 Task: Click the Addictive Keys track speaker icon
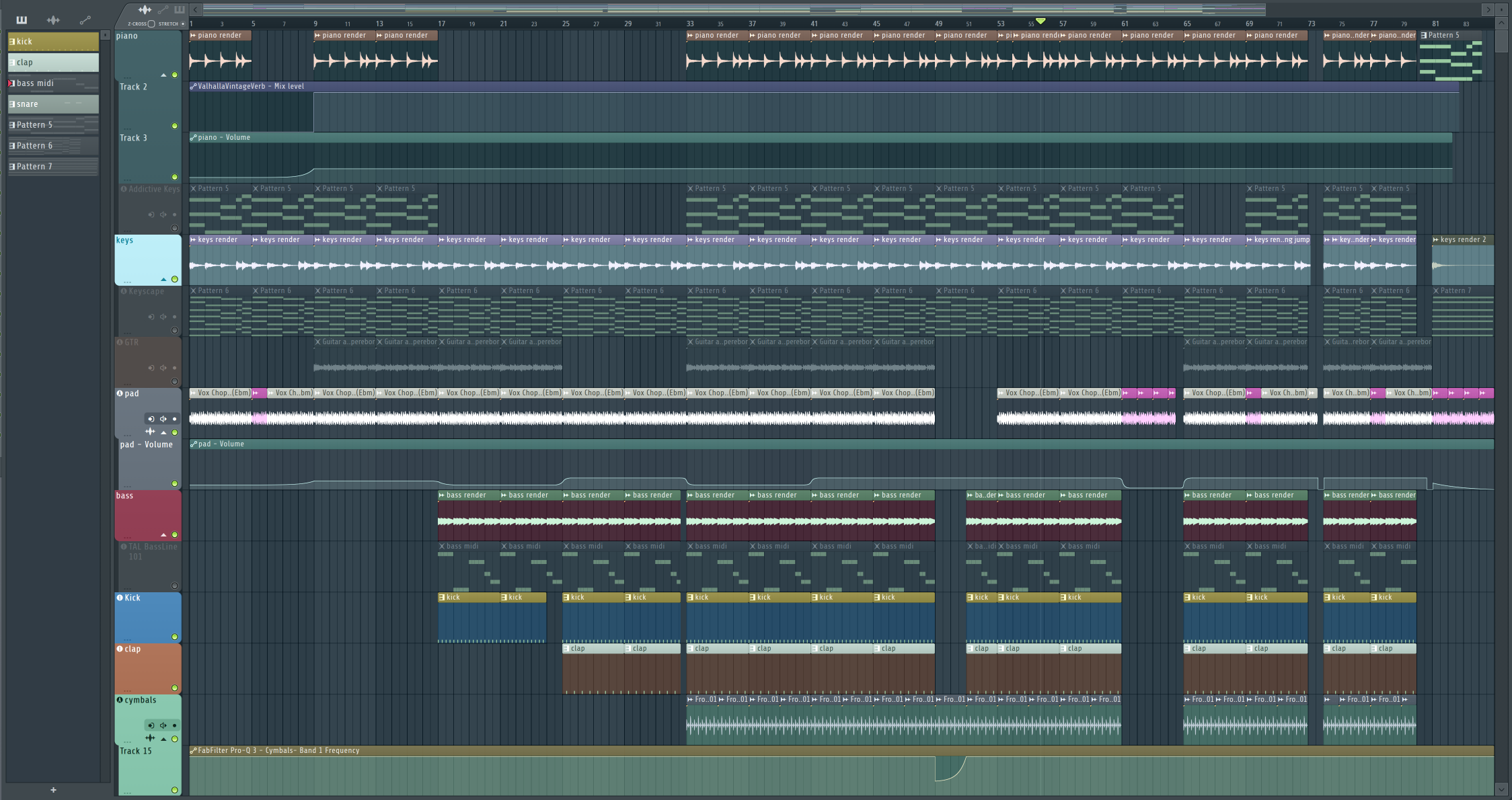pyautogui.click(x=163, y=214)
